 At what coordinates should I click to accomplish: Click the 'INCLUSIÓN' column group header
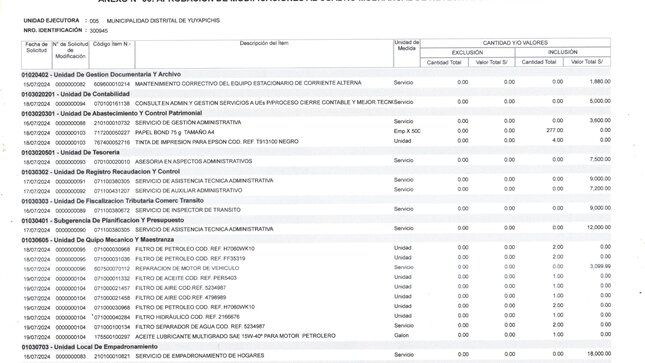pyautogui.click(x=562, y=52)
